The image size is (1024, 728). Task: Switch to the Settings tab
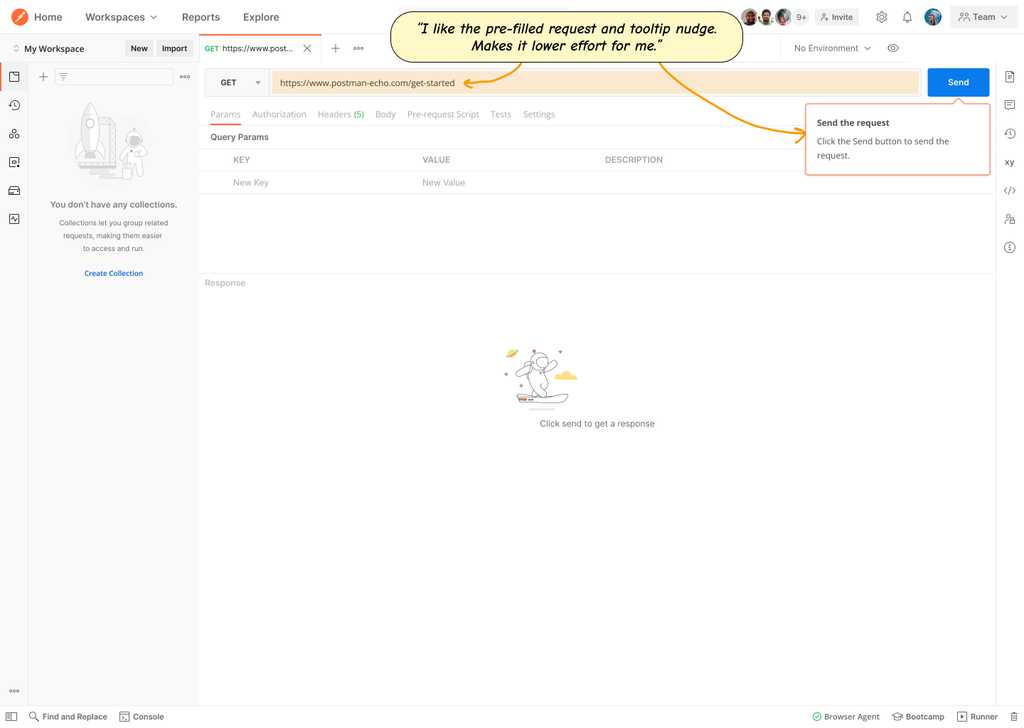(539, 114)
